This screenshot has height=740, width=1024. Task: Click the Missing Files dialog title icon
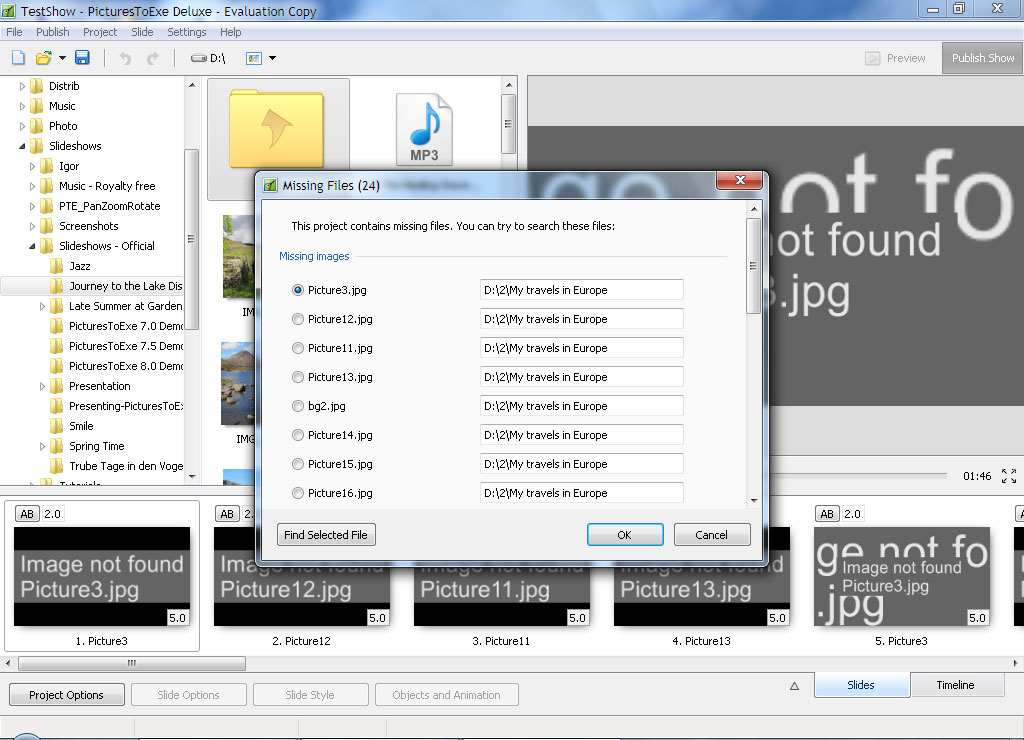coord(270,185)
